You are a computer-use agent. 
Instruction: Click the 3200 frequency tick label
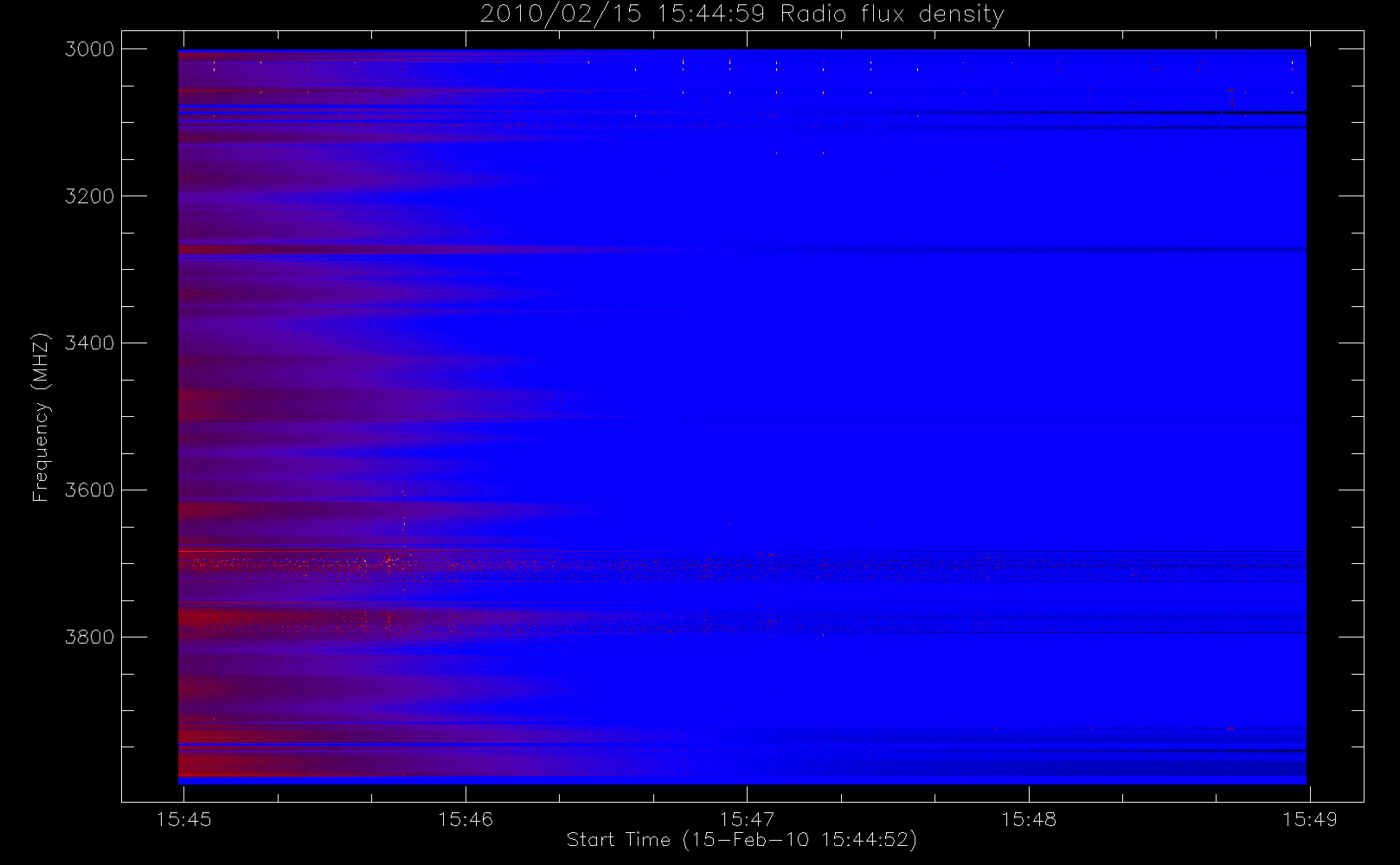(90, 196)
